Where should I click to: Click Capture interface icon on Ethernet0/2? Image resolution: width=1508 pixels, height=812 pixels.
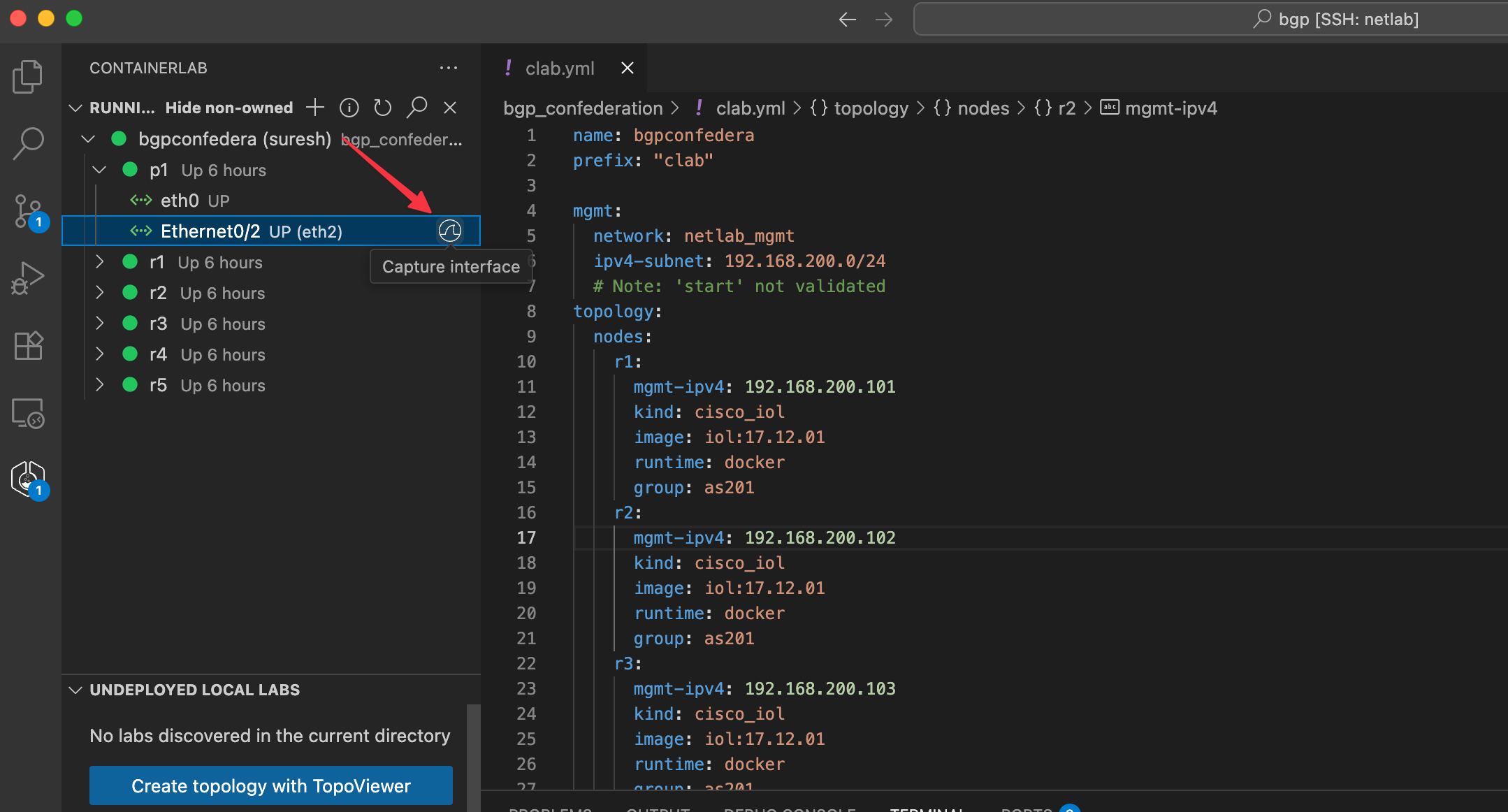click(x=449, y=231)
